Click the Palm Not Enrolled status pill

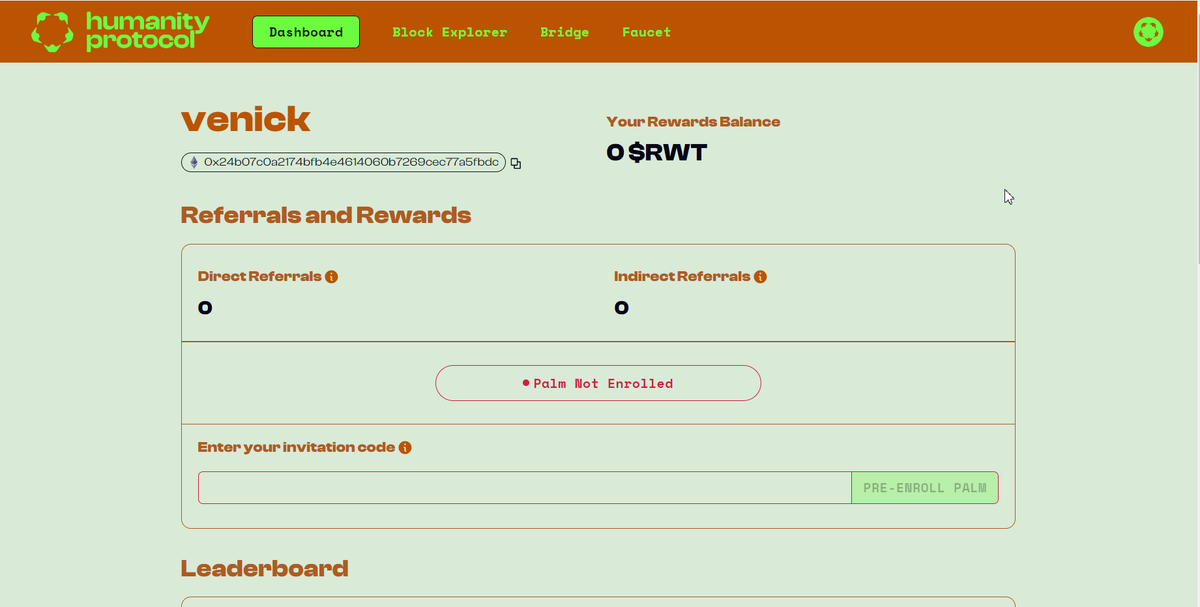coord(598,383)
